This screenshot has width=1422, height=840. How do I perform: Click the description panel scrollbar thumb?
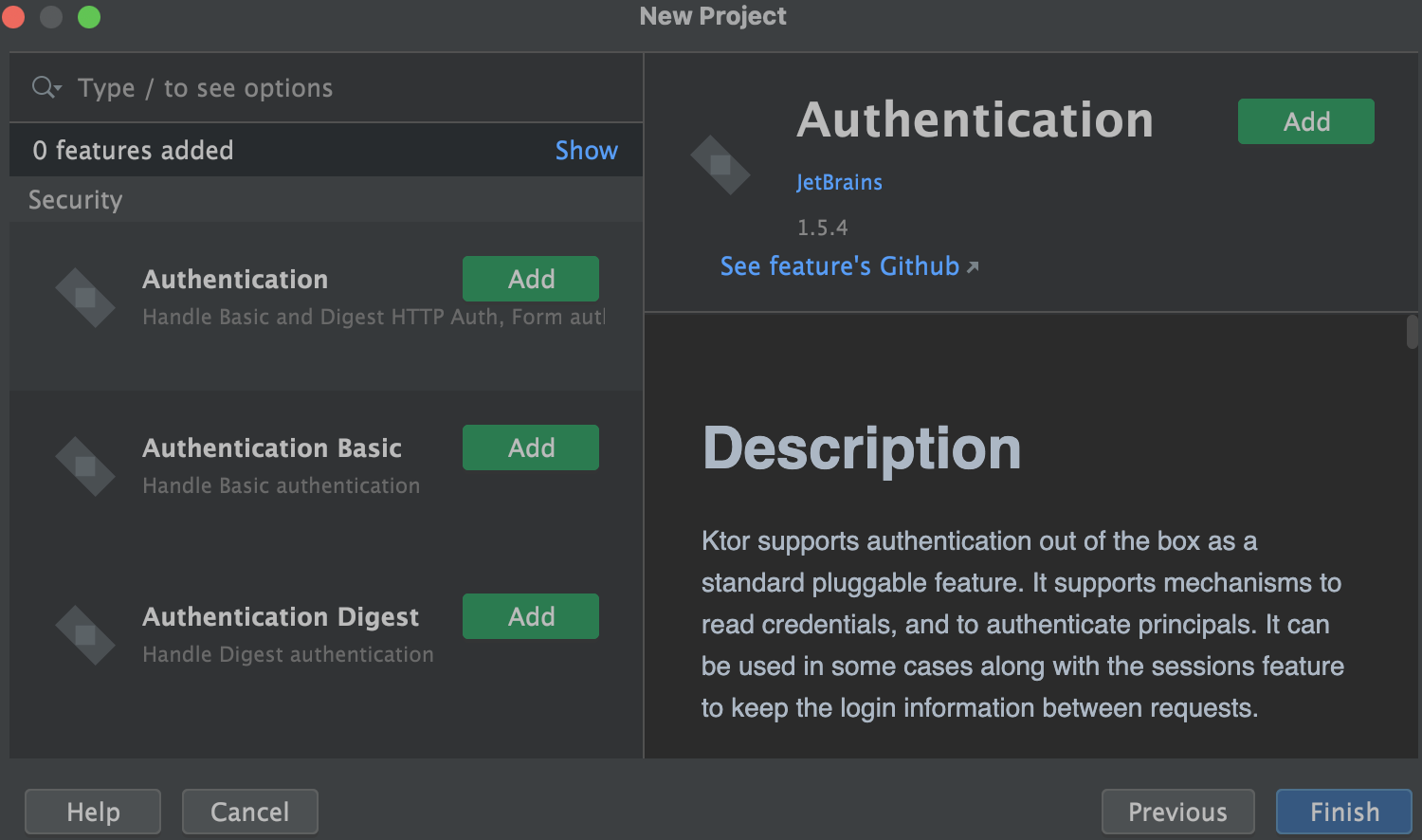[1413, 332]
